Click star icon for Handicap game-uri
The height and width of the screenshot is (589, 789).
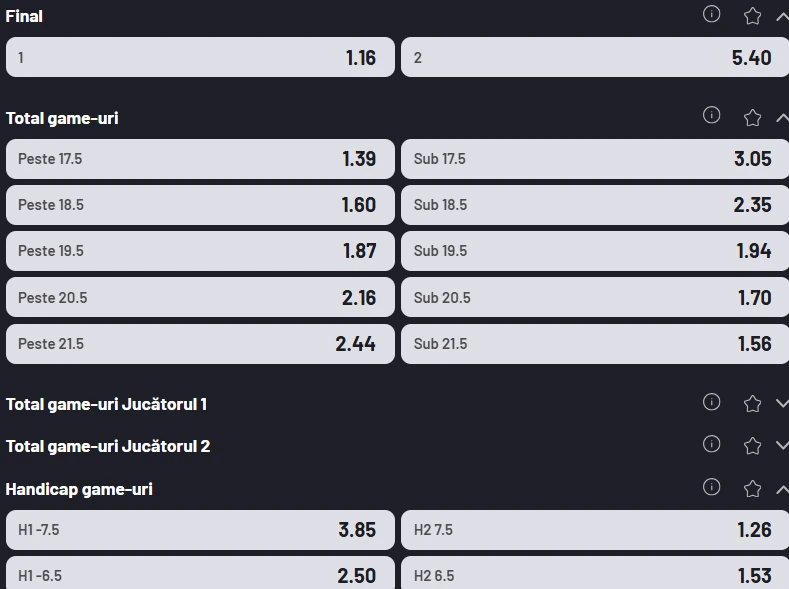click(x=752, y=488)
